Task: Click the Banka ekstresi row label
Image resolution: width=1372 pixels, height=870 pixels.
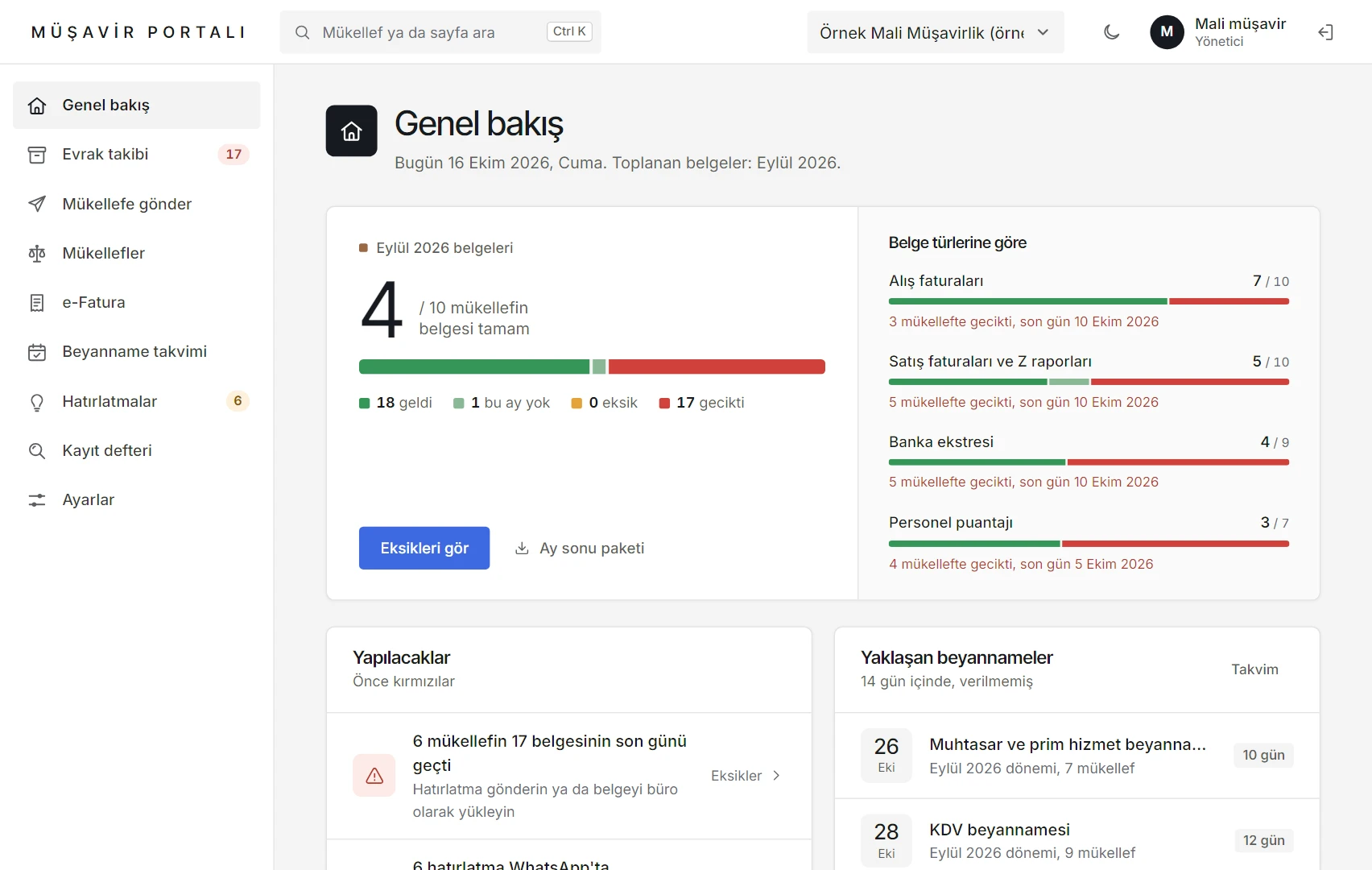Action: tap(941, 442)
